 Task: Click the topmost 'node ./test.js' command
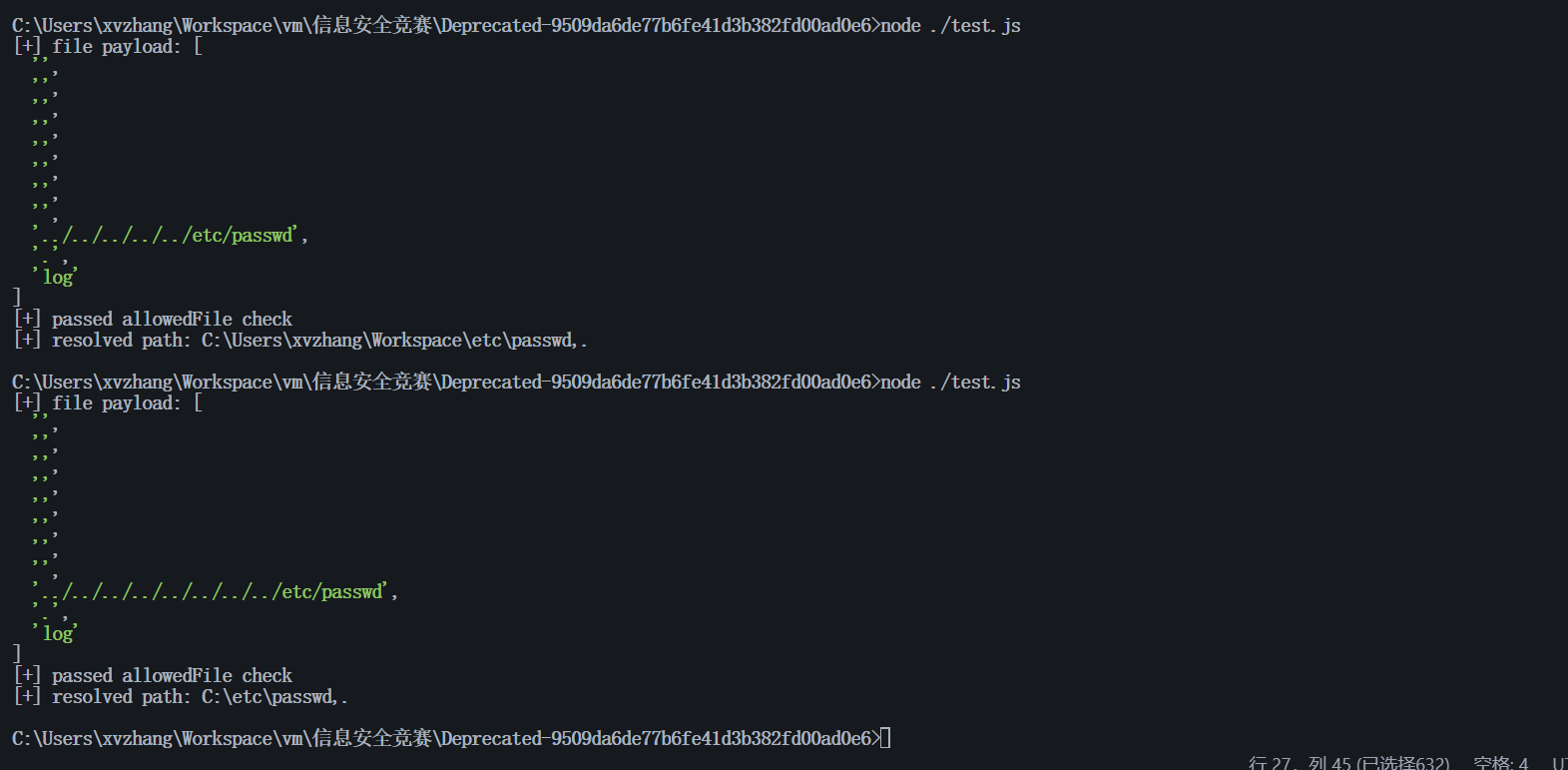coord(950,26)
